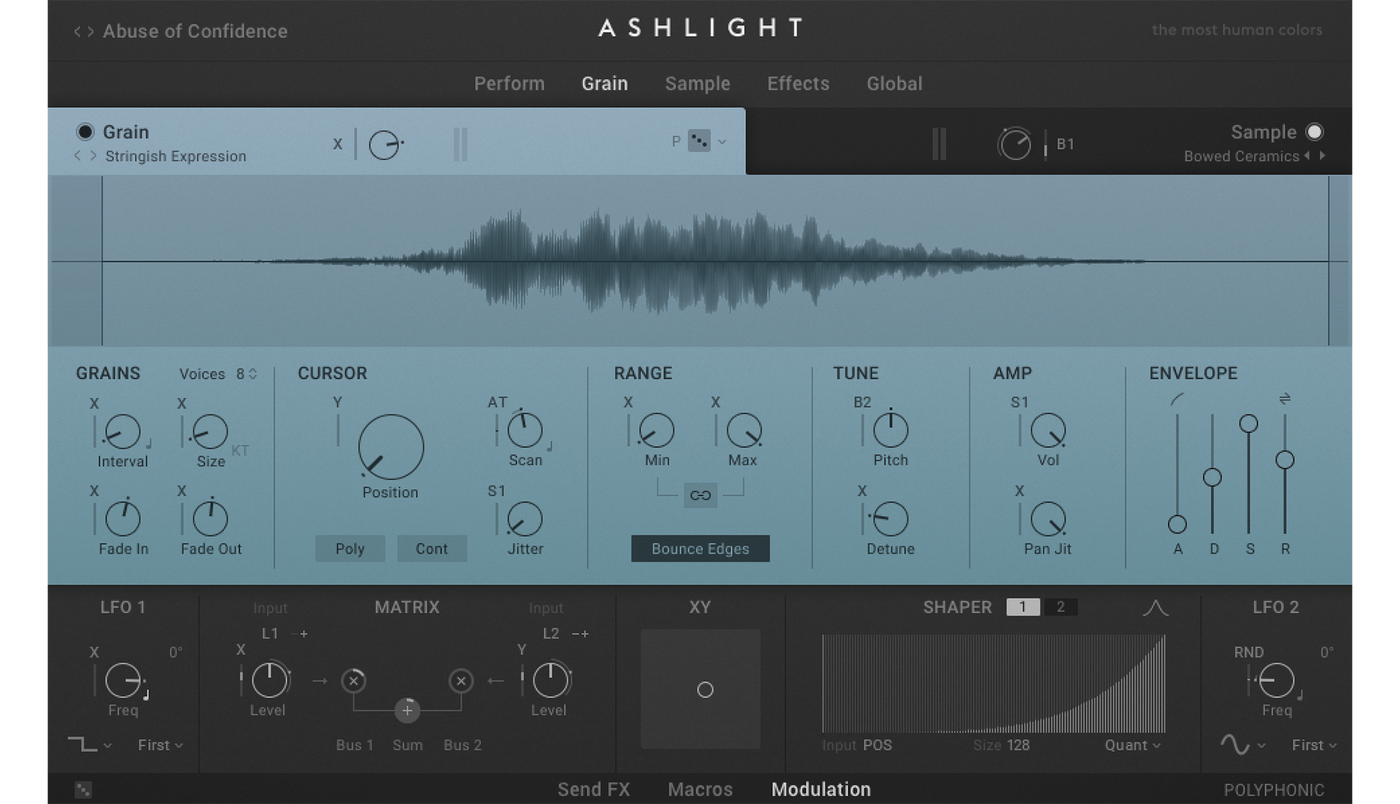The image size is (1400, 804).
Task: Click the envelope attack curve icon above A
Action: 1178,399
